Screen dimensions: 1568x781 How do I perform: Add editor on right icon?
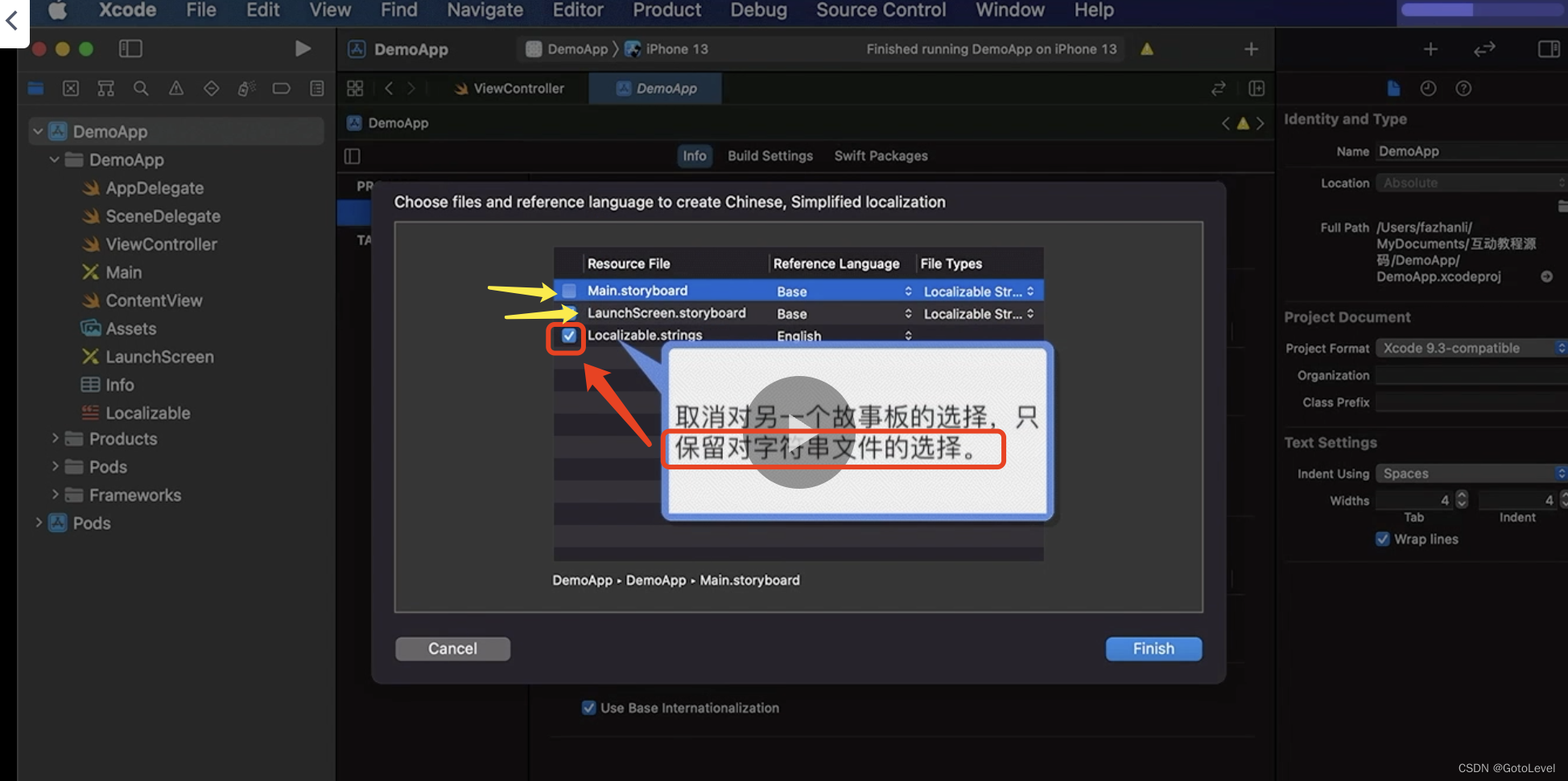click(x=1256, y=89)
